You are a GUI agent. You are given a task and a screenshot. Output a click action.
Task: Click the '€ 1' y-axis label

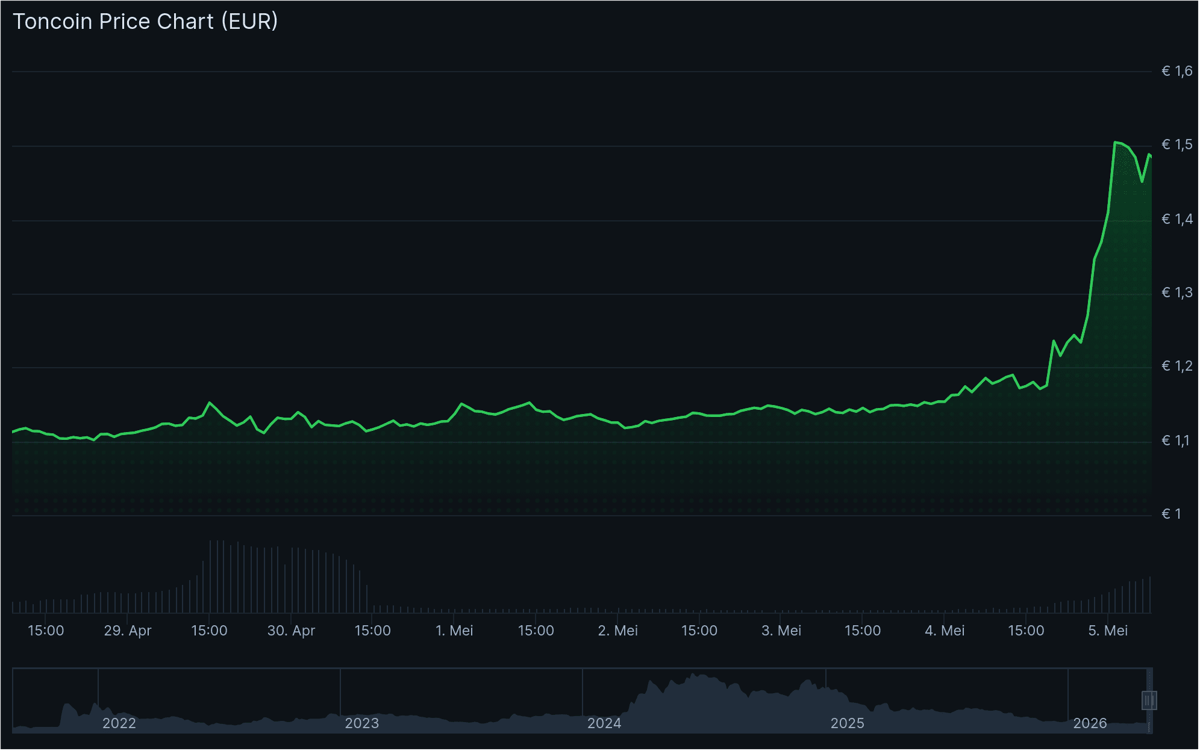pos(1171,514)
